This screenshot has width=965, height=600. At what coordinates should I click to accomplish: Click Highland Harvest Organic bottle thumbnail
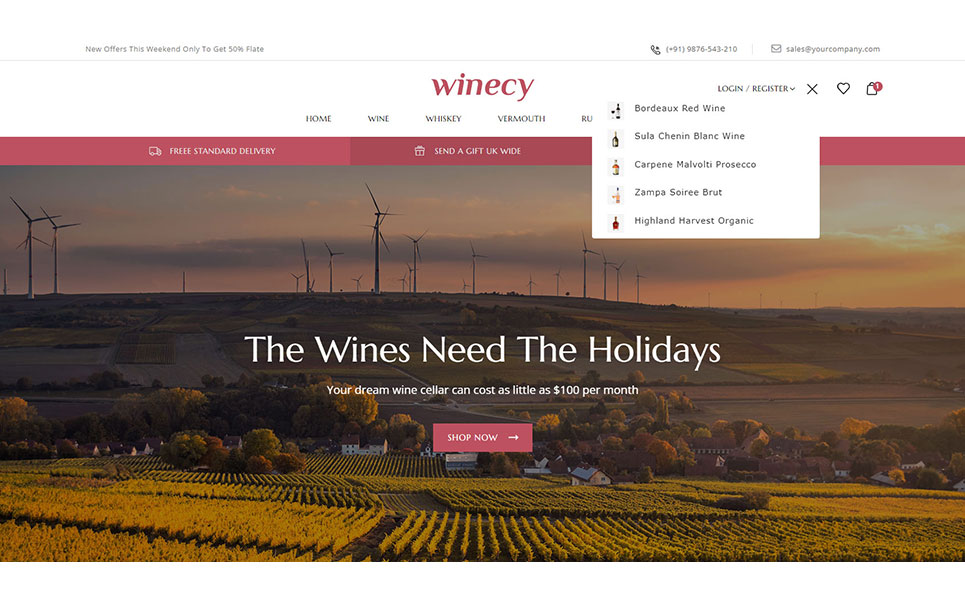click(615, 223)
